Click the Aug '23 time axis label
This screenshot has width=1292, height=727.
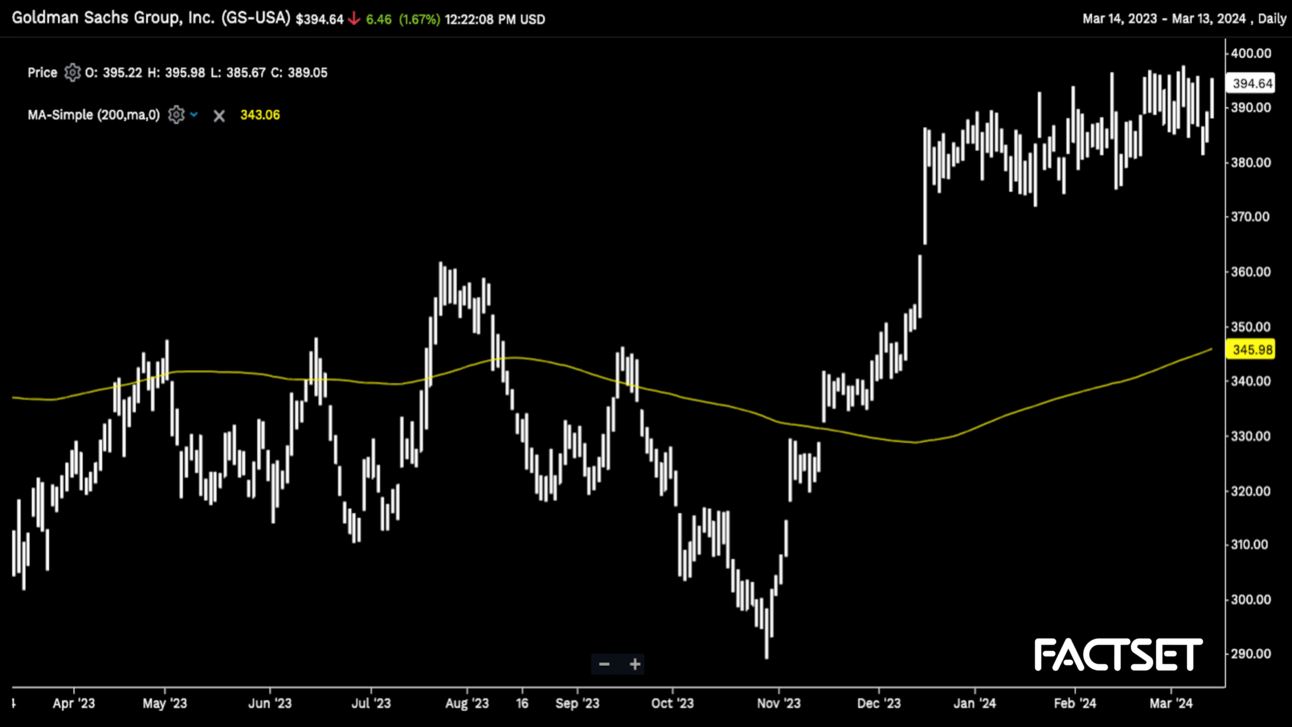click(x=466, y=703)
